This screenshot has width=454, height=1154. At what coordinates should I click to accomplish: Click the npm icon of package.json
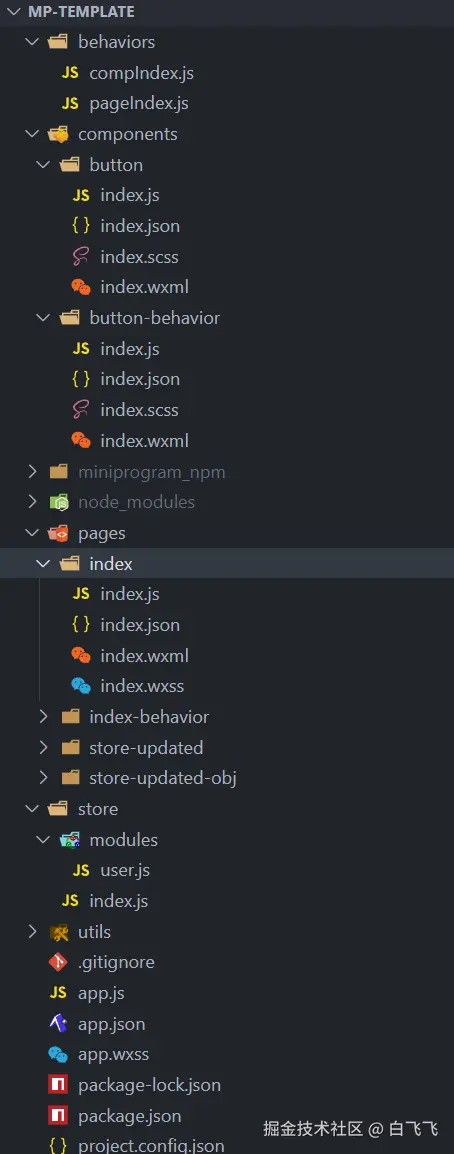tap(58, 1116)
